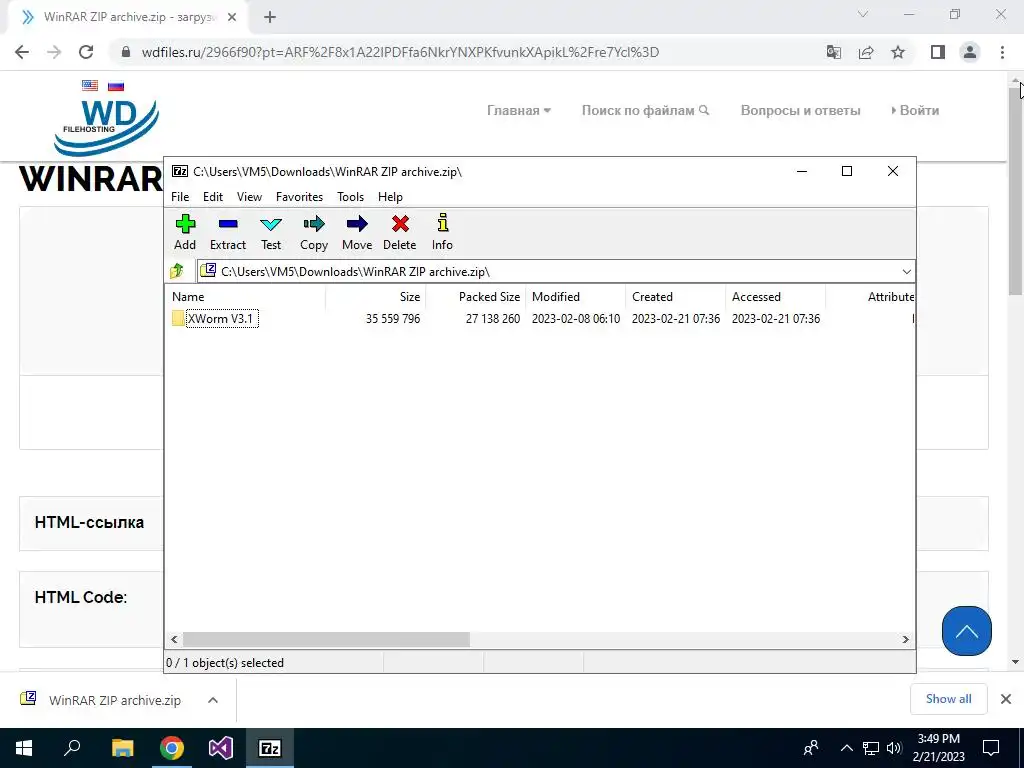Open a new Chrome tab

270,17
